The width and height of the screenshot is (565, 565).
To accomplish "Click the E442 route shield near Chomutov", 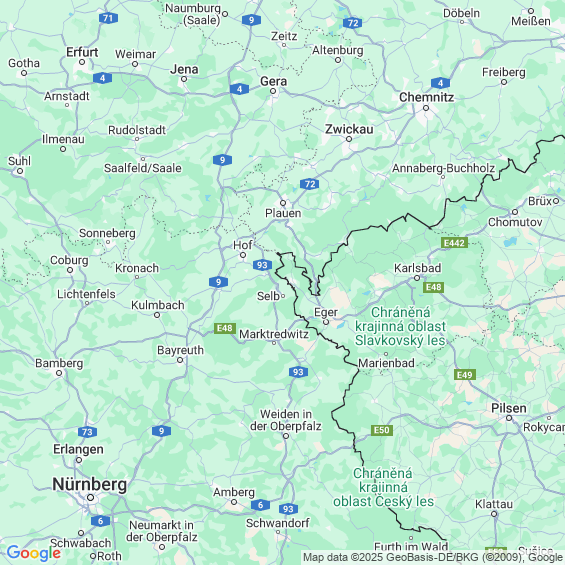I will [x=454, y=243].
